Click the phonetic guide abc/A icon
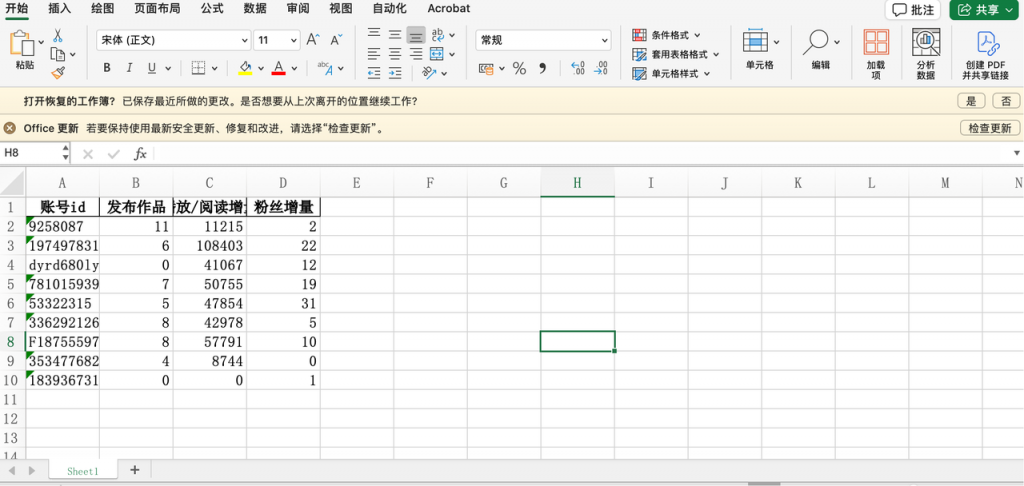 coord(325,68)
